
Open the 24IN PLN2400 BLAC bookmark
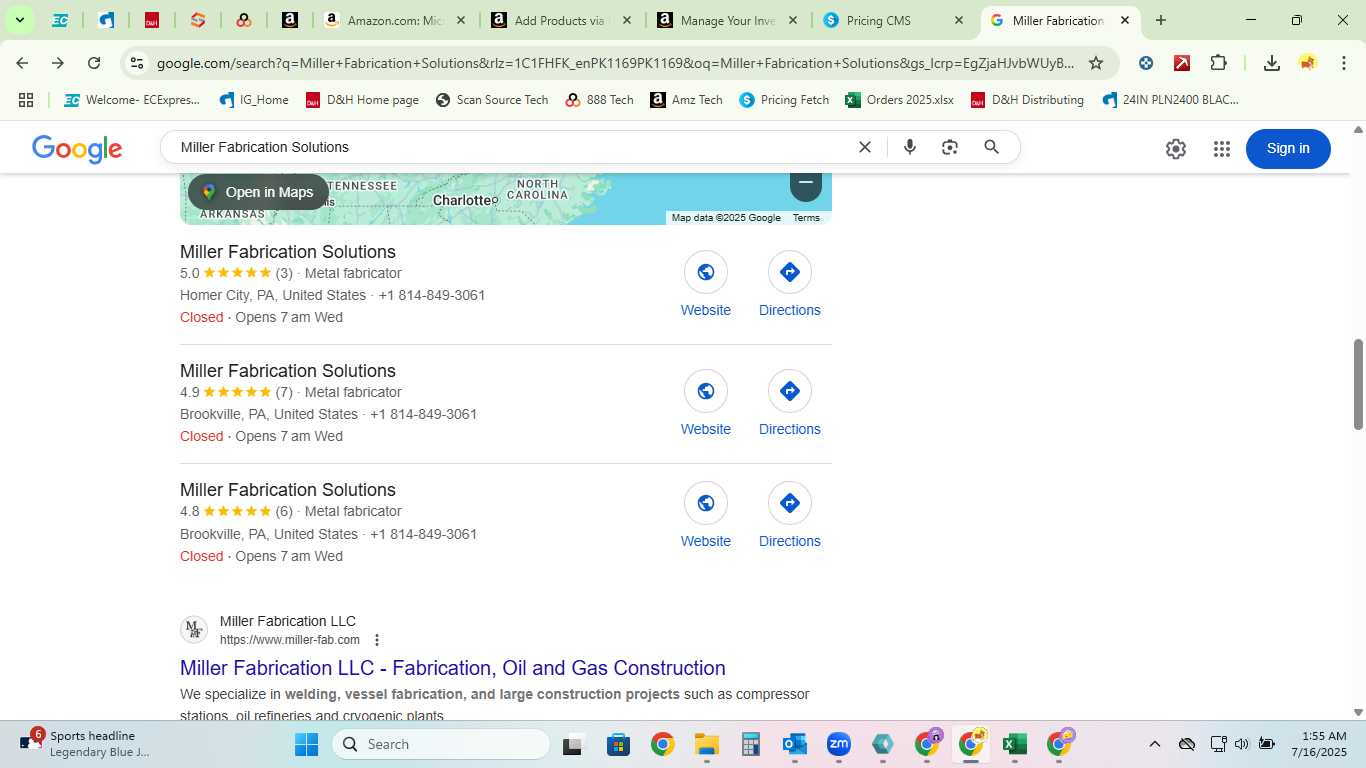(x=1170, y=100)
